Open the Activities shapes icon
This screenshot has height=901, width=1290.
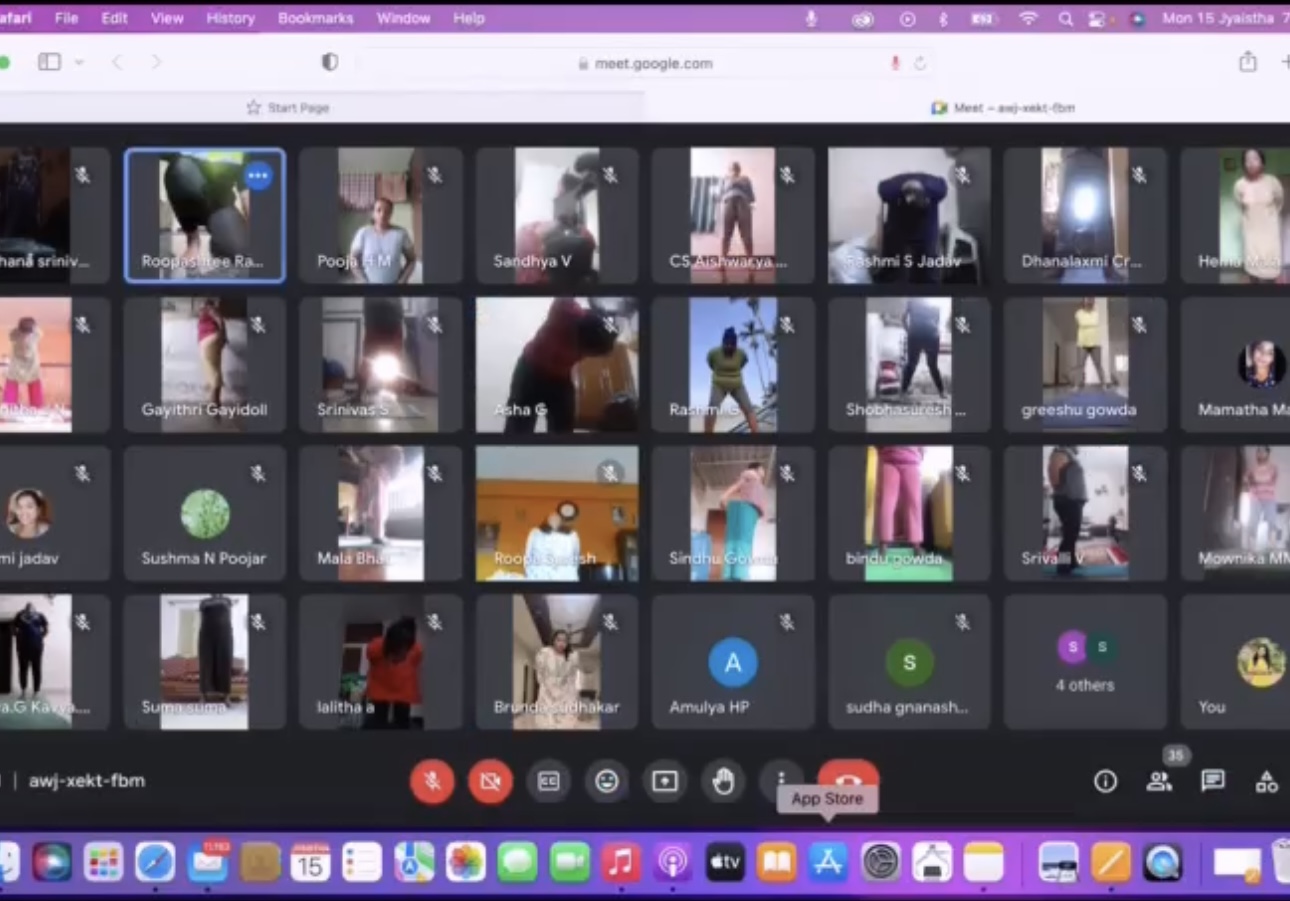pos(1267,781)
